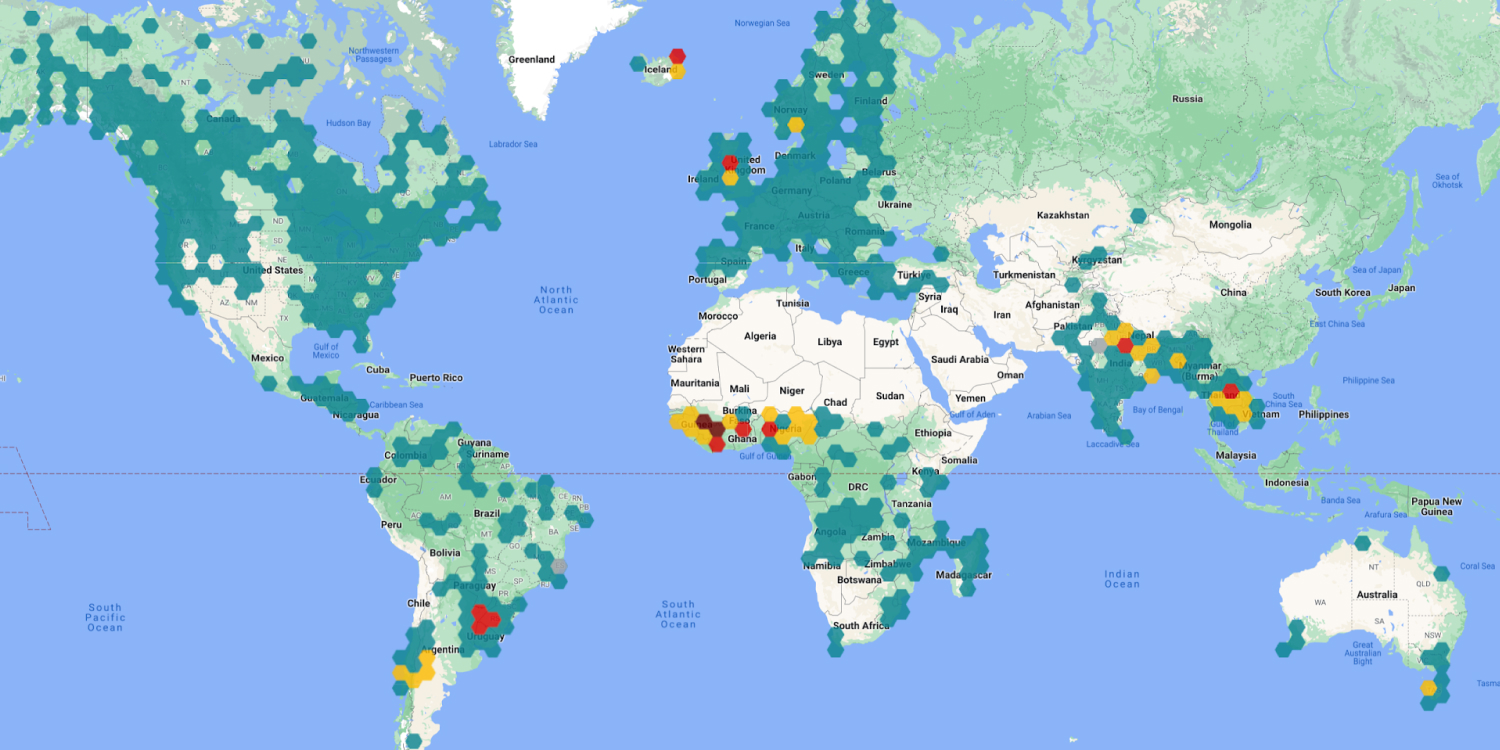Viewport: 1500px width, 750px height.
Task: Click the Mongolia country label
Action: [1229, 225]
